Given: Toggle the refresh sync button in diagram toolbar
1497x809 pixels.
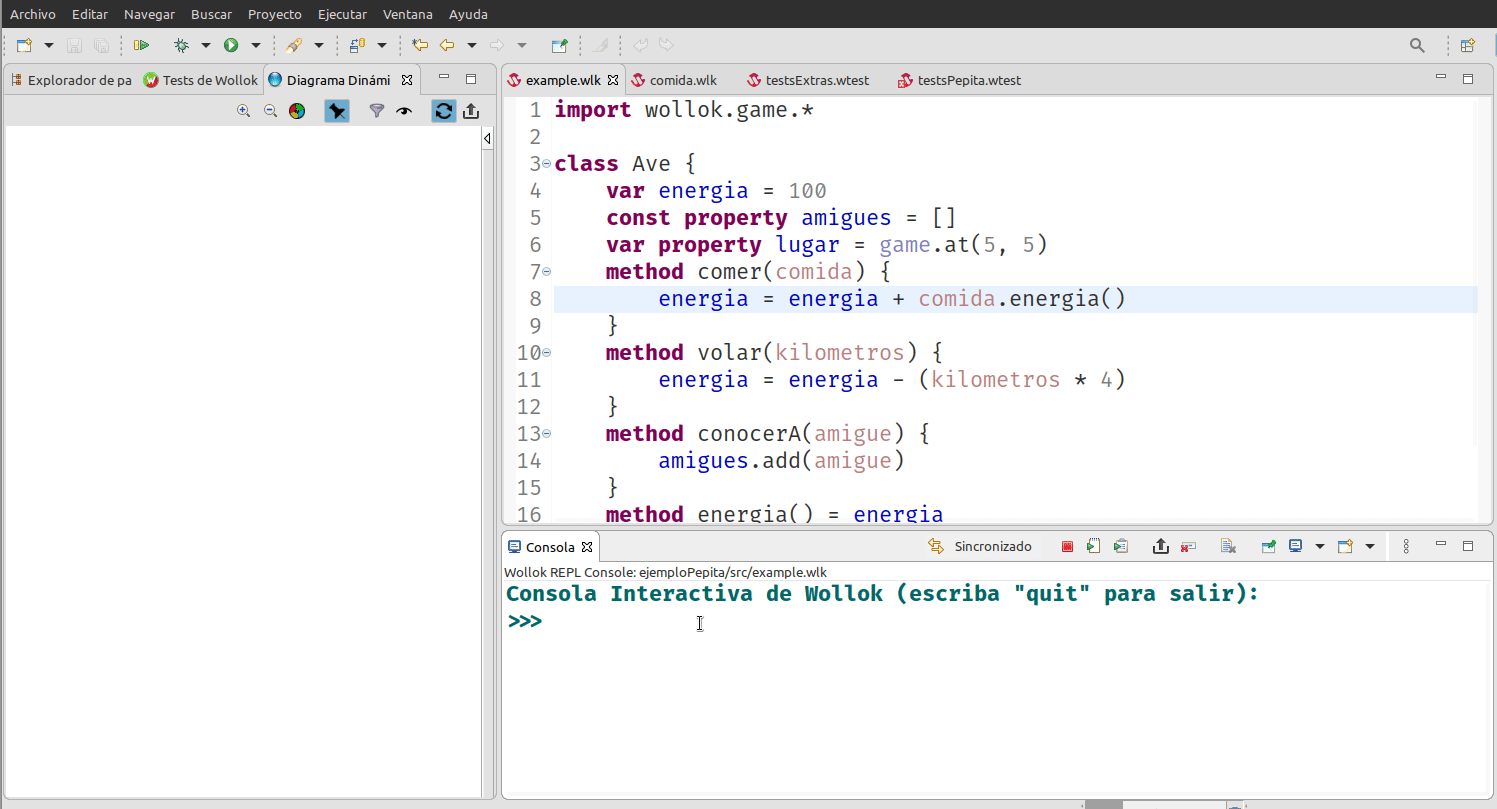Looking at the screenshot, I should tap(443, 111).
